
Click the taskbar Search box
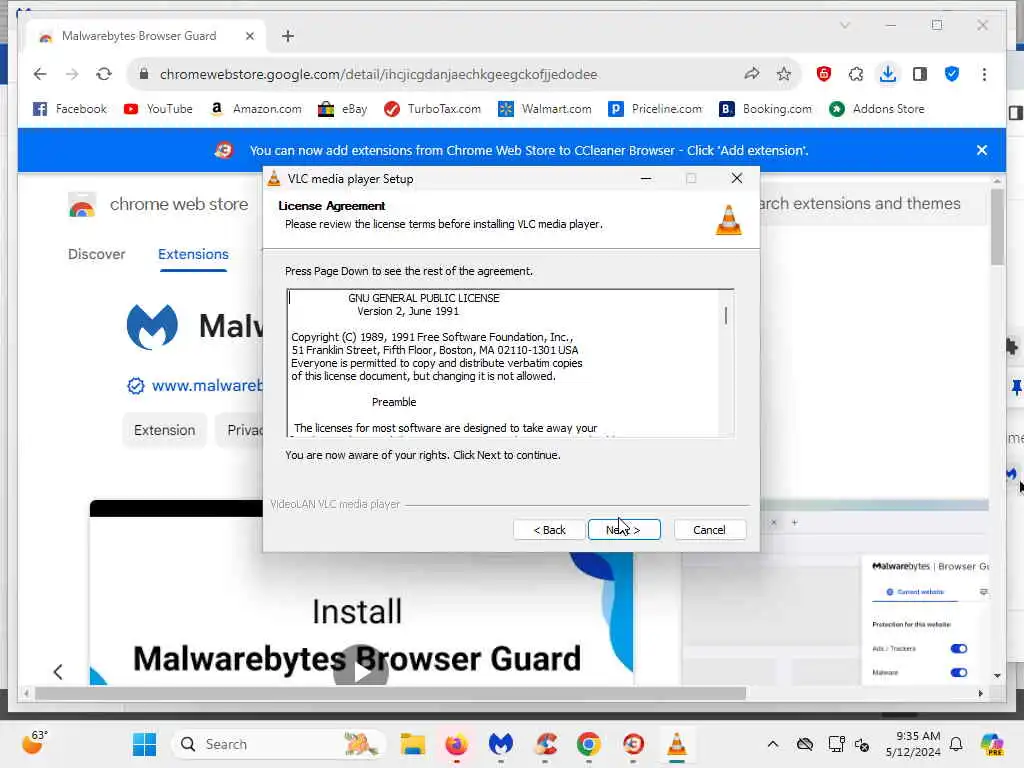(x=278, y=744)
